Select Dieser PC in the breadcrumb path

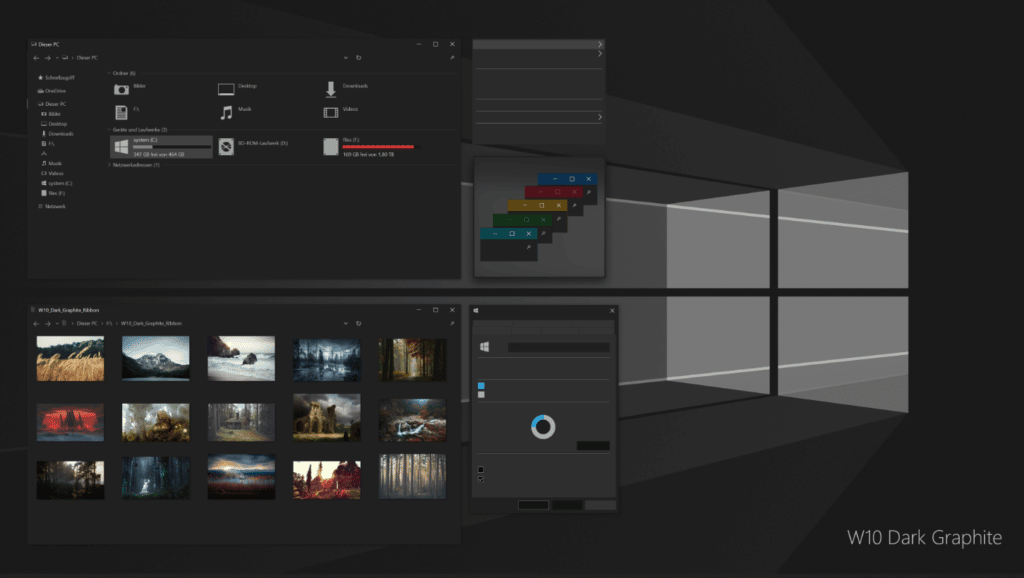[x=87, y=58]
